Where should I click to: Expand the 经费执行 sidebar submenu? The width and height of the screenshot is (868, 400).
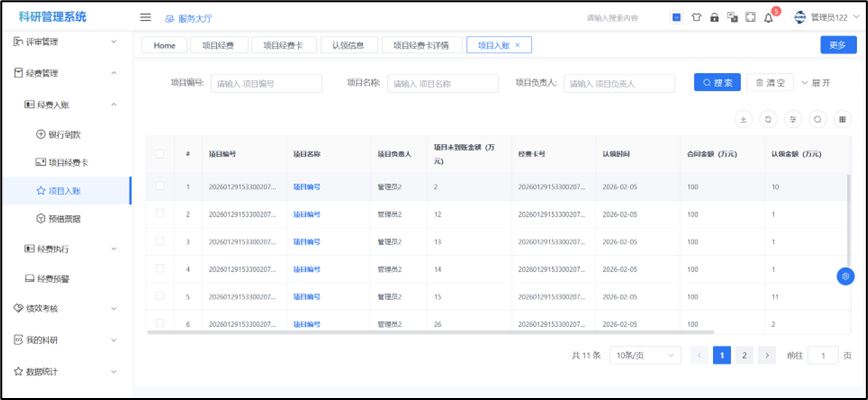(x=71, y=248)
